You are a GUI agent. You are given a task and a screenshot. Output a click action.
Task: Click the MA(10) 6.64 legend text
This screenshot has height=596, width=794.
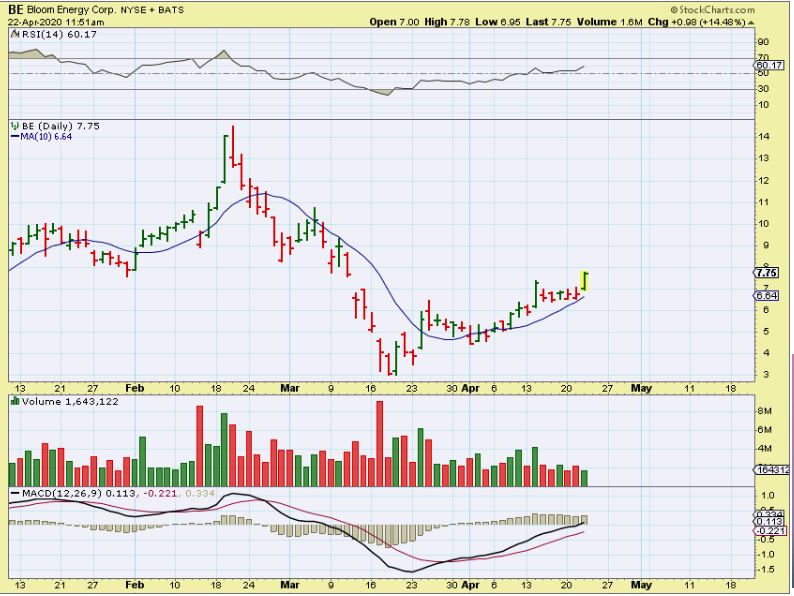click(46, 137)
